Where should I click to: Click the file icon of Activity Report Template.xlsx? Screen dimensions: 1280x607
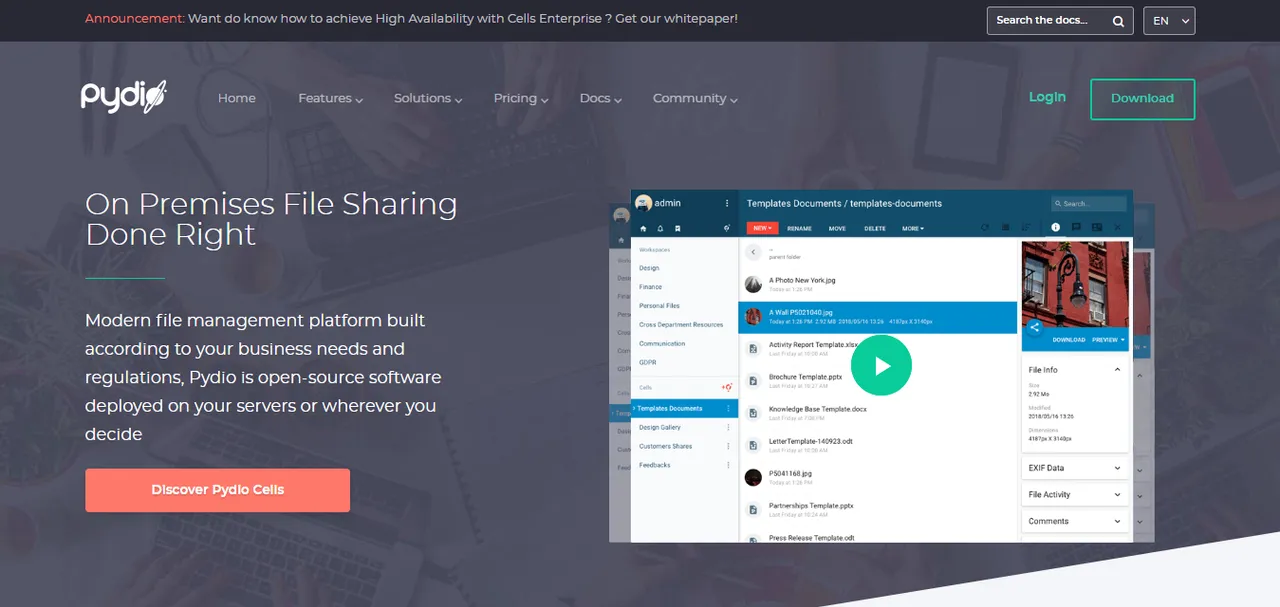753,348
